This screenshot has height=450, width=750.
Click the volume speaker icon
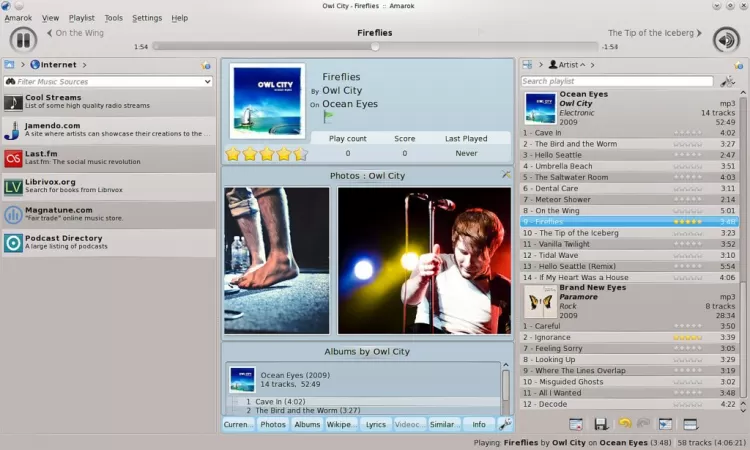click(x=726, y=39)
